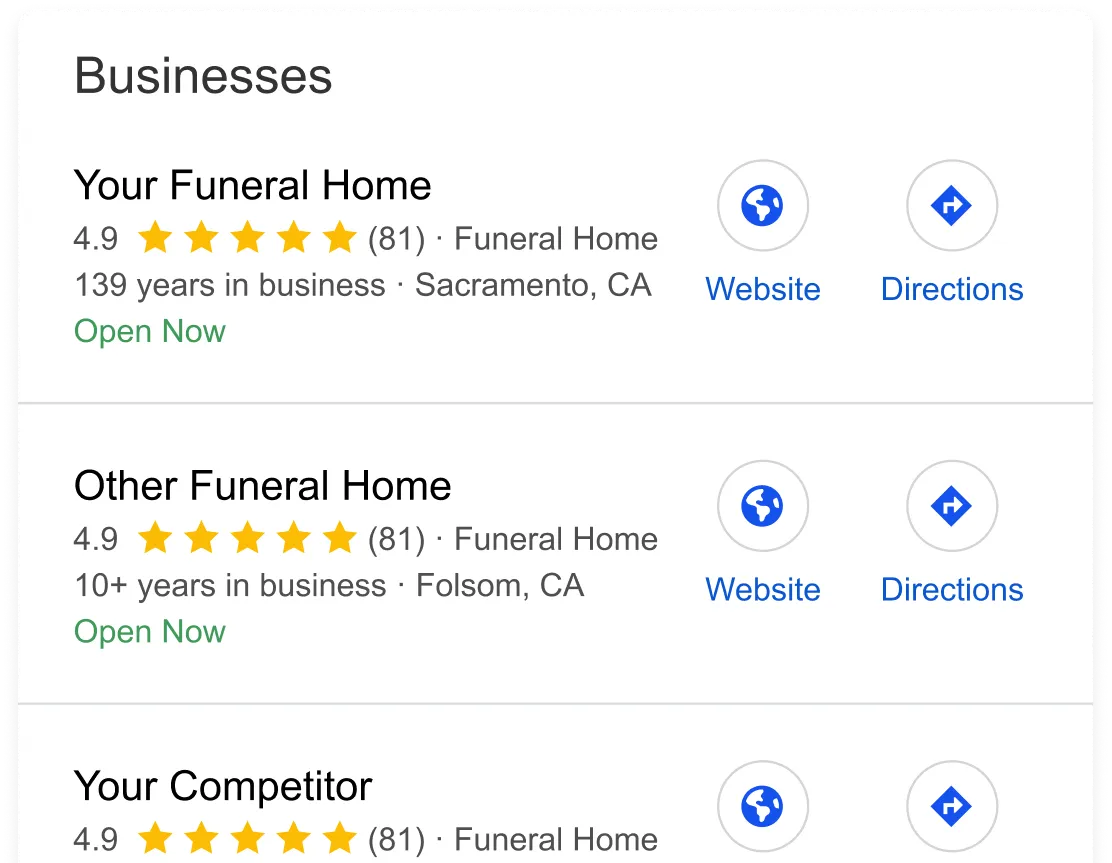This screenshot has height=863, width=1112.
Task: Click Open Now status under Your Funeral Home
Action: pos(150,332)
